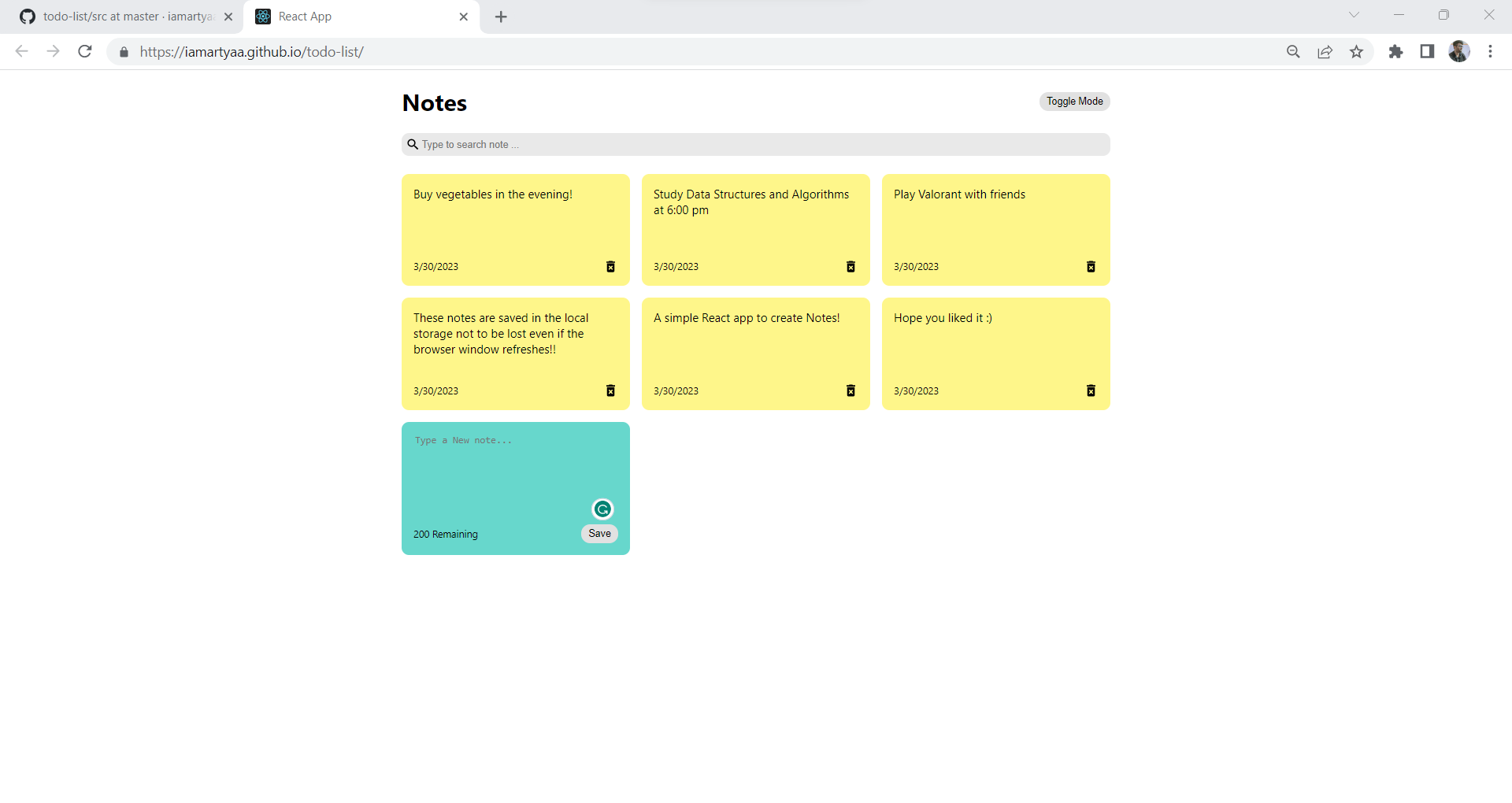1512x803 pixels.
Task: Share this page icon
Action: pyautogui.click(x=1325, y=52)
